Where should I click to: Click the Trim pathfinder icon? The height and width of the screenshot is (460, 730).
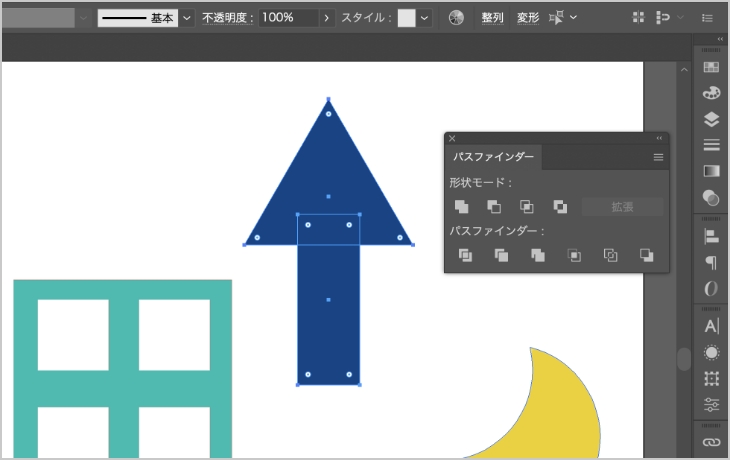501,255
